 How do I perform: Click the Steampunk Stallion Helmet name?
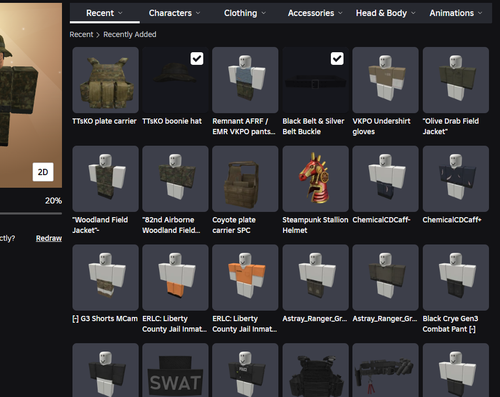click(315, 225)
